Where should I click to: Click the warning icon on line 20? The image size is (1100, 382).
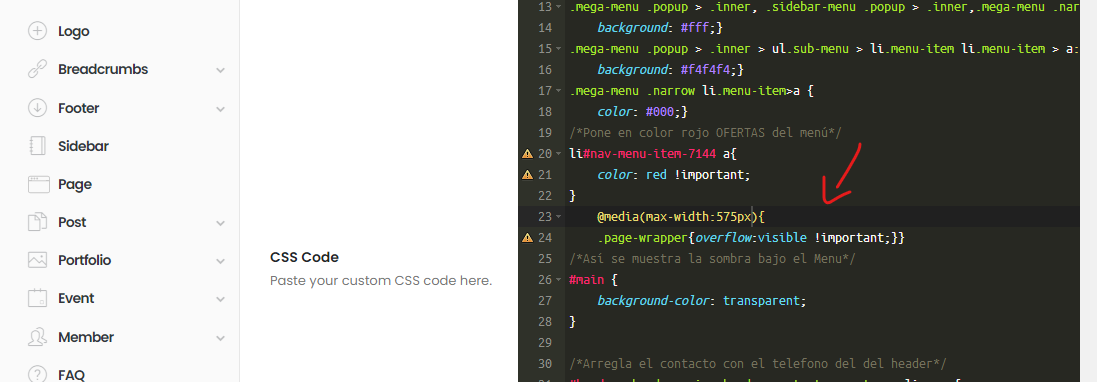(x=528, y=154)
